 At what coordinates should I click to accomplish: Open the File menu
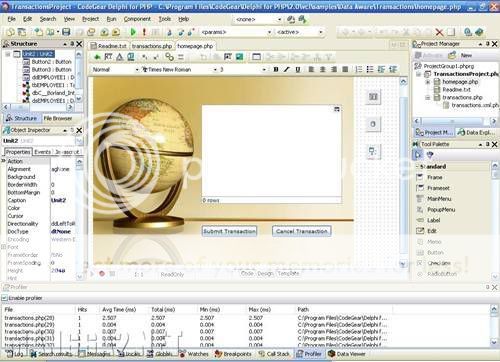point(11,19)
